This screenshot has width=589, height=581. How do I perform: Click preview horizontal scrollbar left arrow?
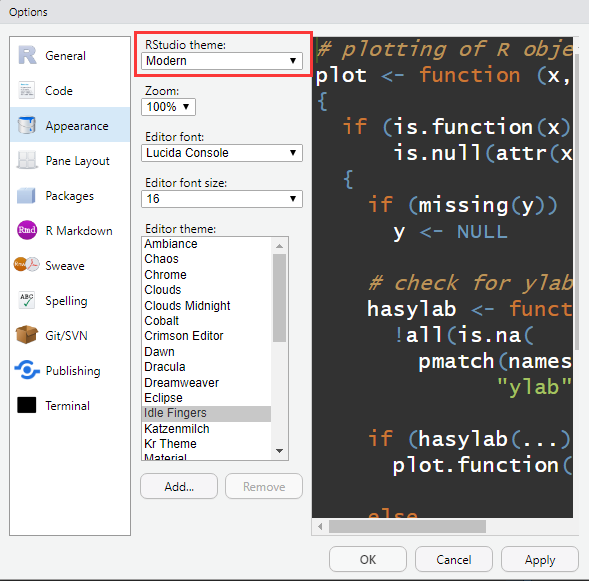pos(320,526)
